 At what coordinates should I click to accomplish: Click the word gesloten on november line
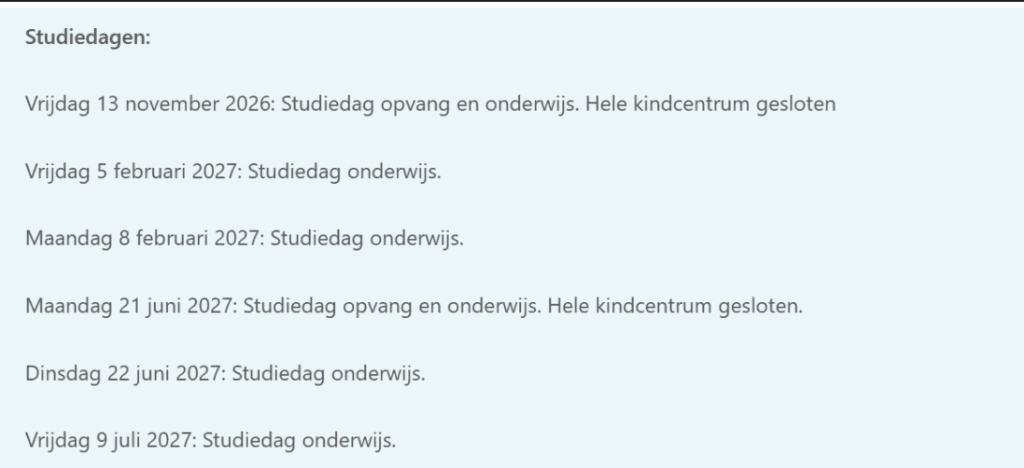[796, 104]
